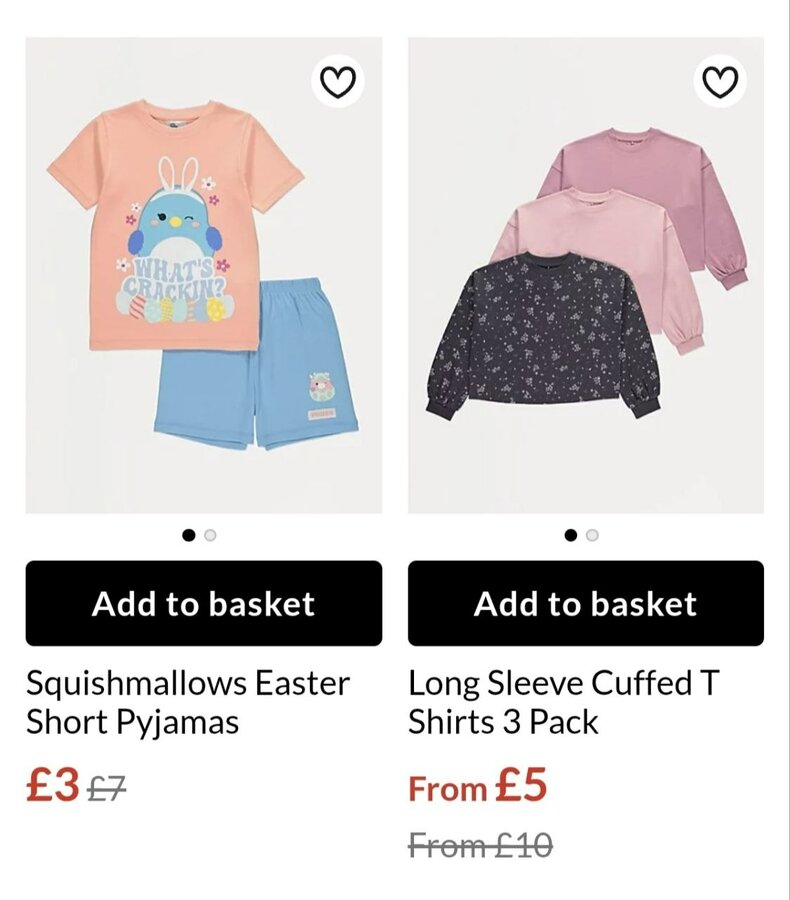Show second image of T shirts pack via dot
The width and height of the screenshot is (790, 900).
[592, 535]
